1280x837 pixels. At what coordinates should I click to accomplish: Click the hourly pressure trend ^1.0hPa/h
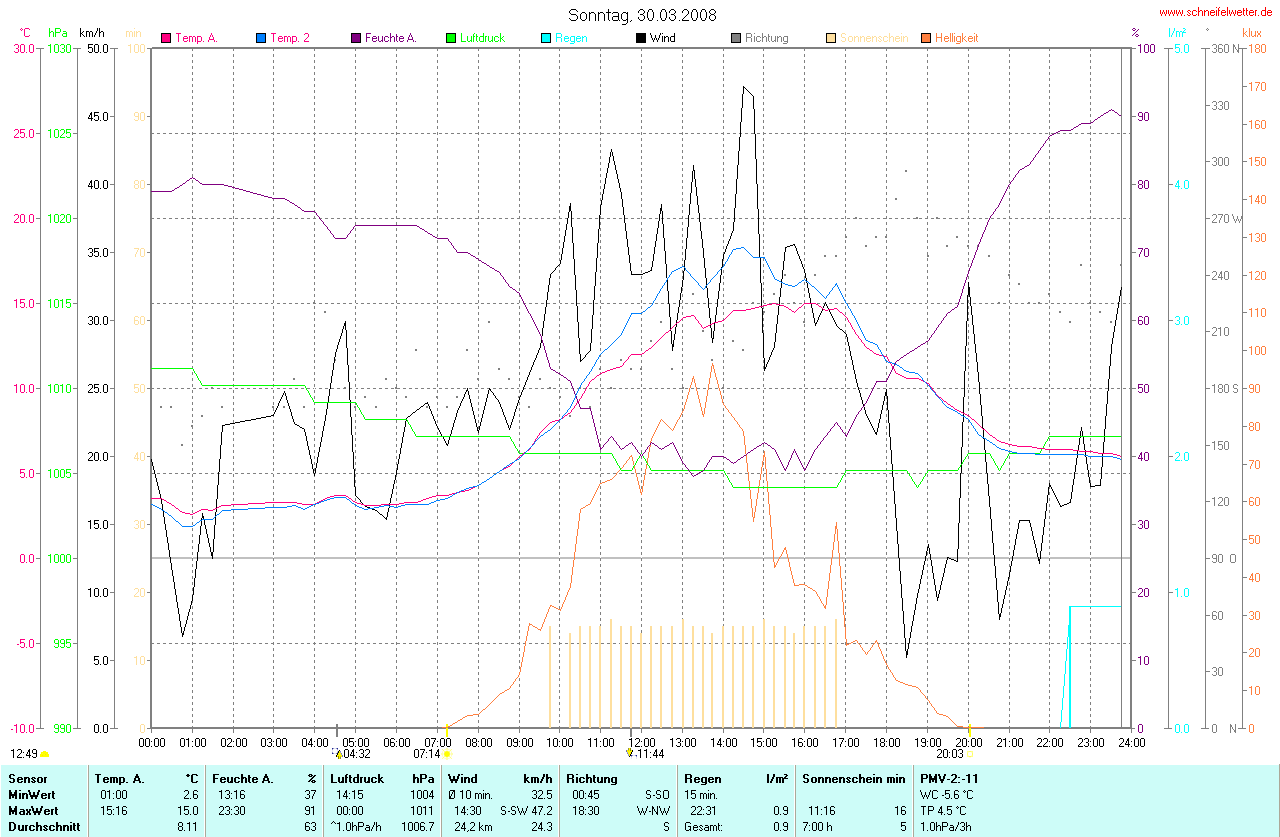356,827
